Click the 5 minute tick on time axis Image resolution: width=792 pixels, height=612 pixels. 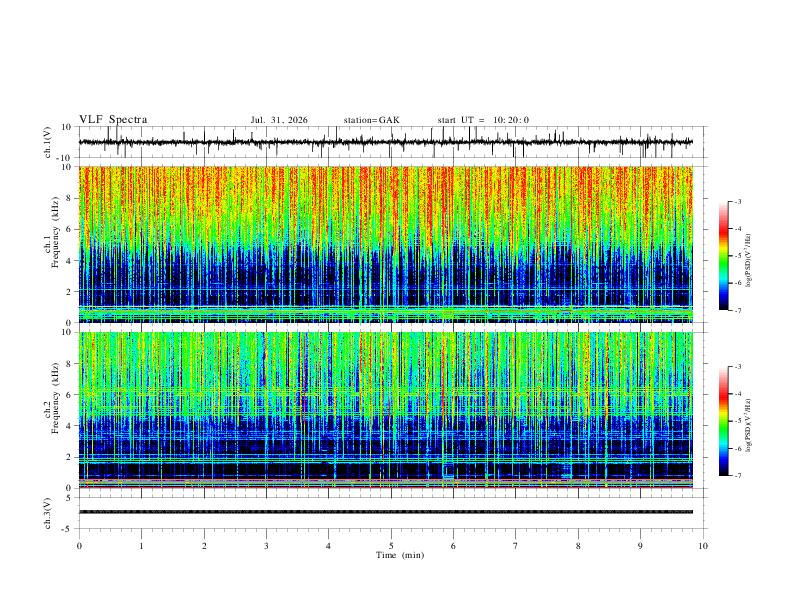(391, 546)
